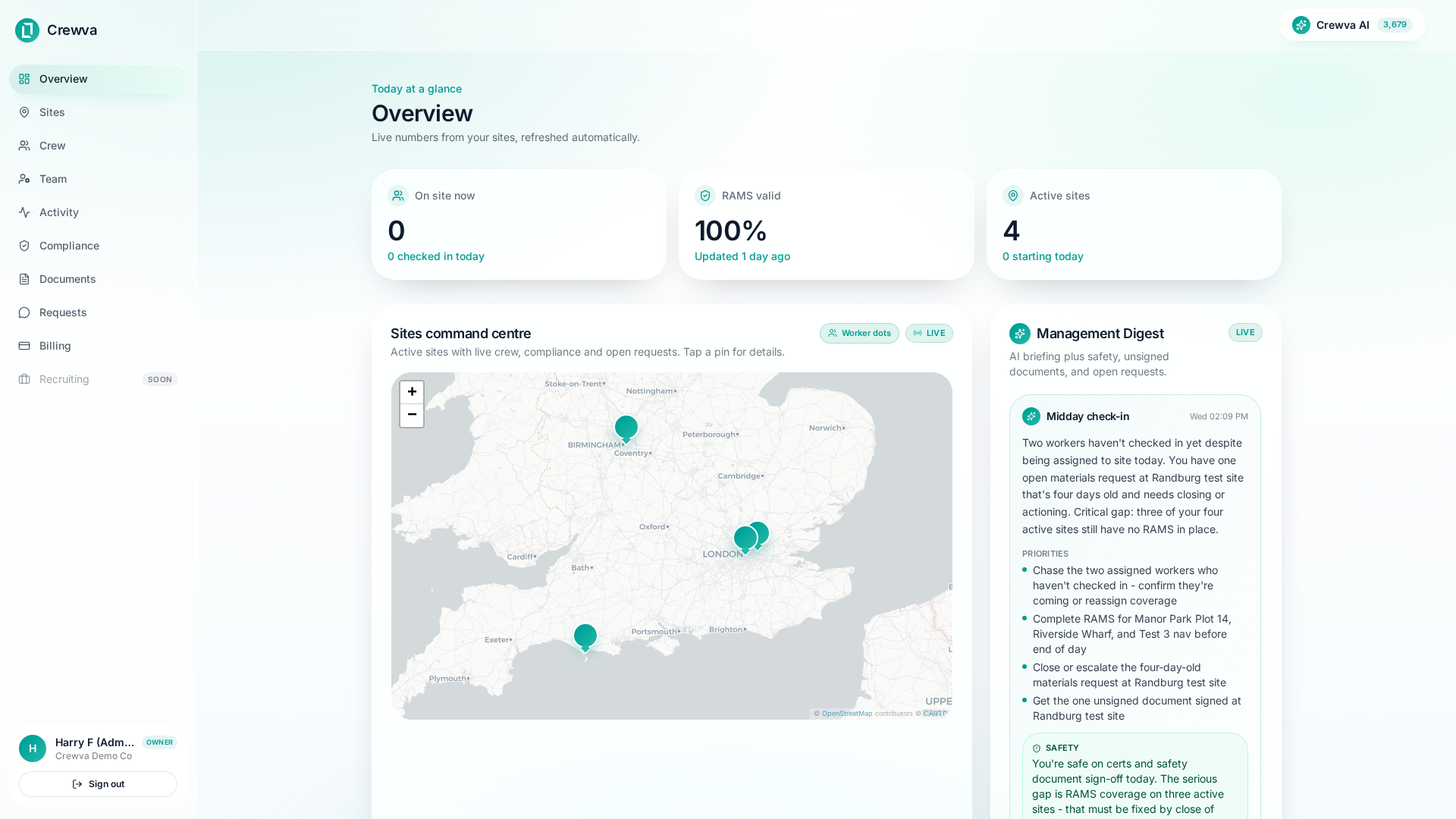Click the 'Wed 02:09 PM' timestamp
Screen dimensions: 1456x819
[x=1219, y=416]
